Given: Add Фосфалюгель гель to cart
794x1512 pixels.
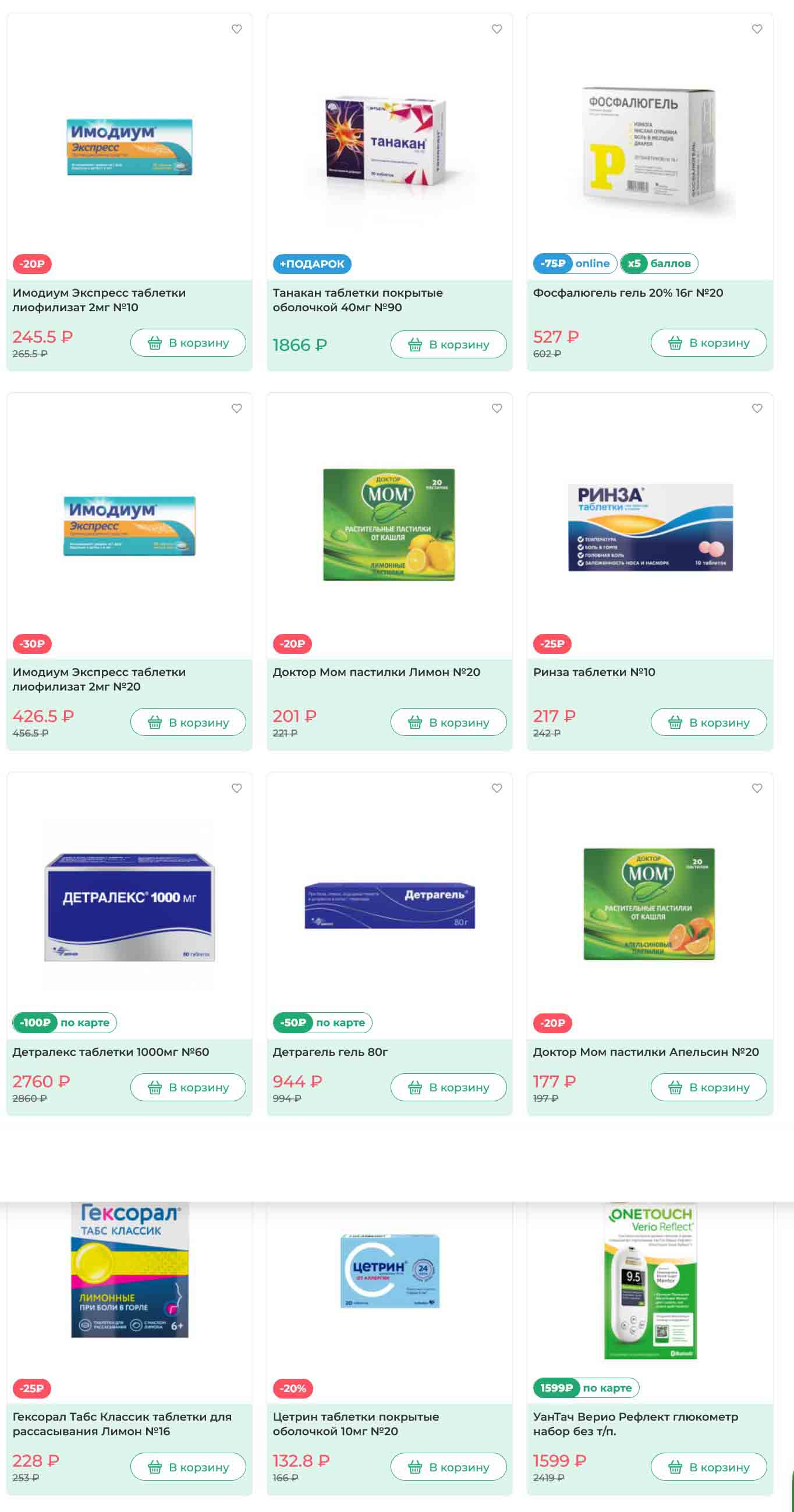Looking at the screenshot, I should (708, 343).
